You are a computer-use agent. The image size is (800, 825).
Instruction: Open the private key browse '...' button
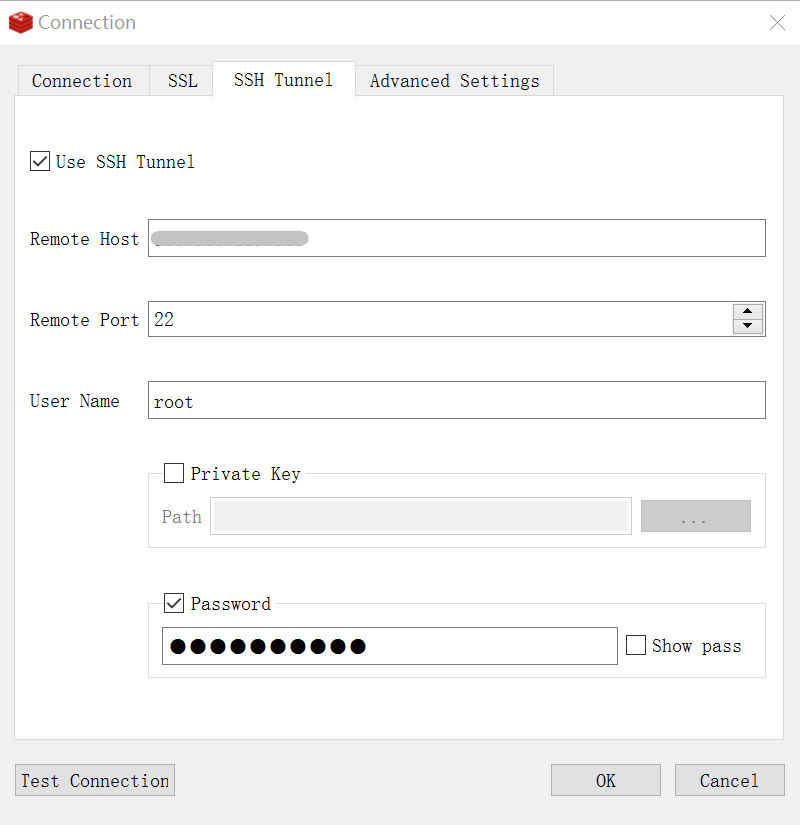point(695,516)
